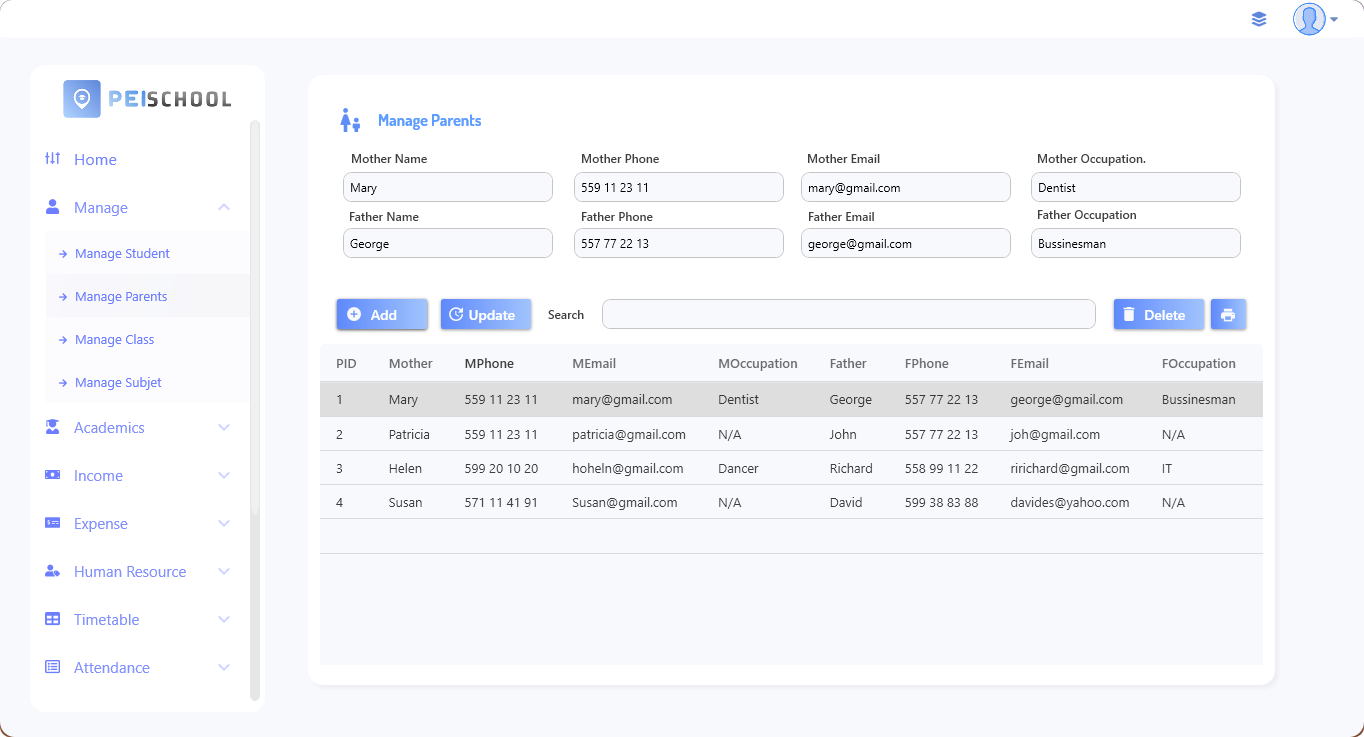Viewport: 1364px width, 737px height.
Task: Click the Search input field
Action: tap(848, 314)
